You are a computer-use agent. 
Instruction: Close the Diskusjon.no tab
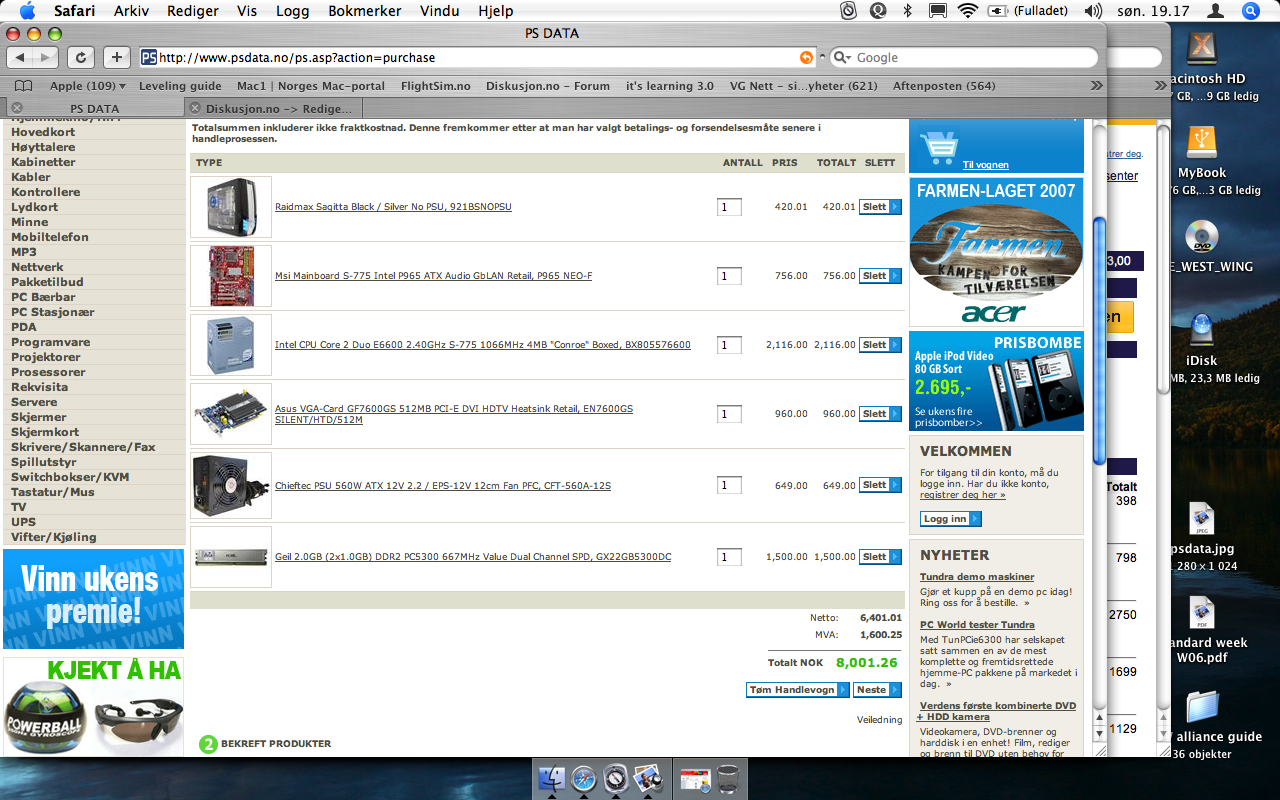pyautogui.click(x=195, y=108)
